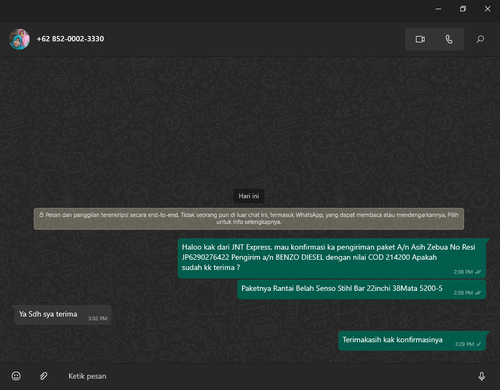The height and width of the screenshot is (390, 500).
Task: Open contact info for +62 852-0002-3330
Action: (x=70, y=39)
